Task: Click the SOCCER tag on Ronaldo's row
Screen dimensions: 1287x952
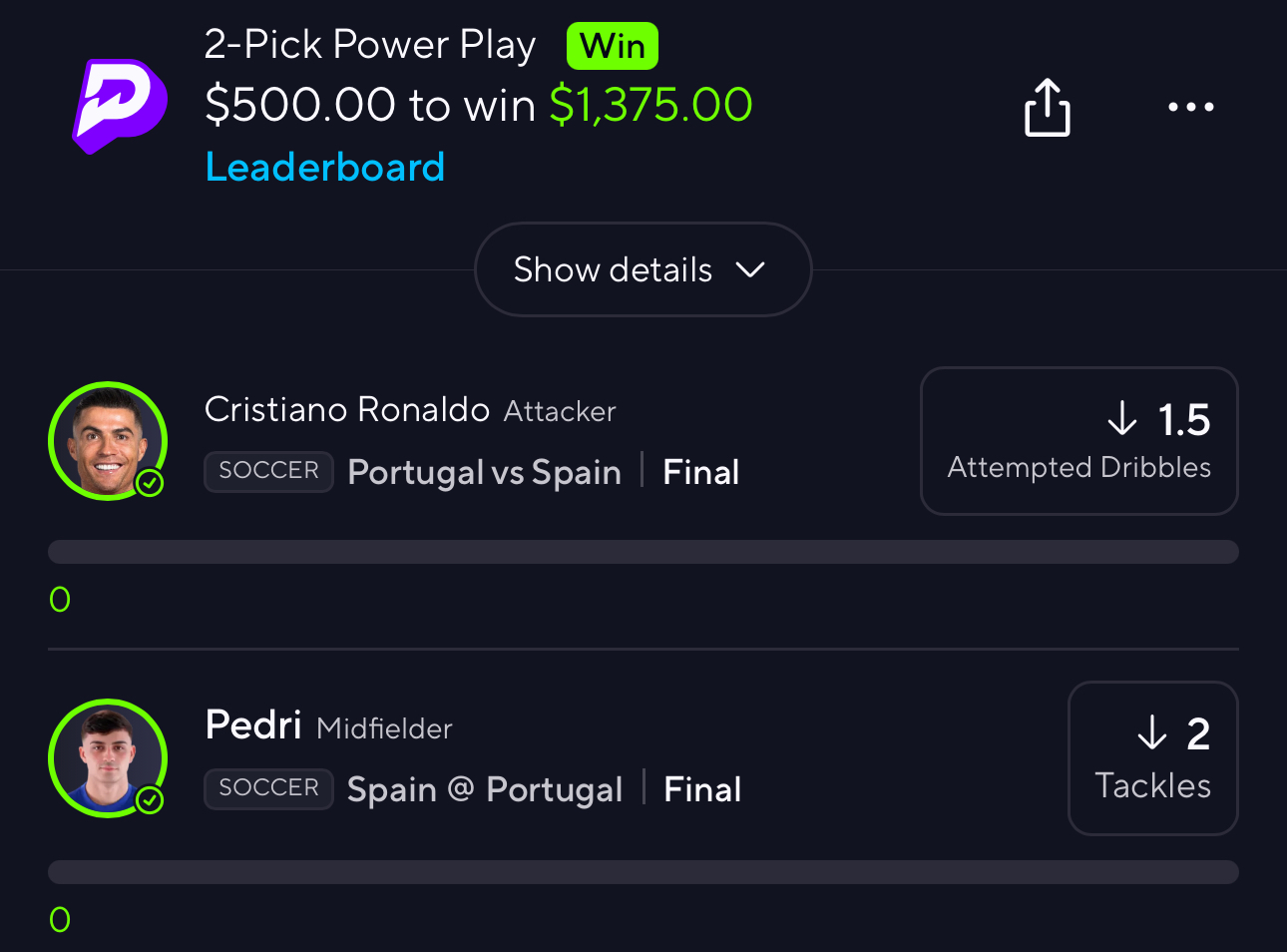Action: coord(268,471)
